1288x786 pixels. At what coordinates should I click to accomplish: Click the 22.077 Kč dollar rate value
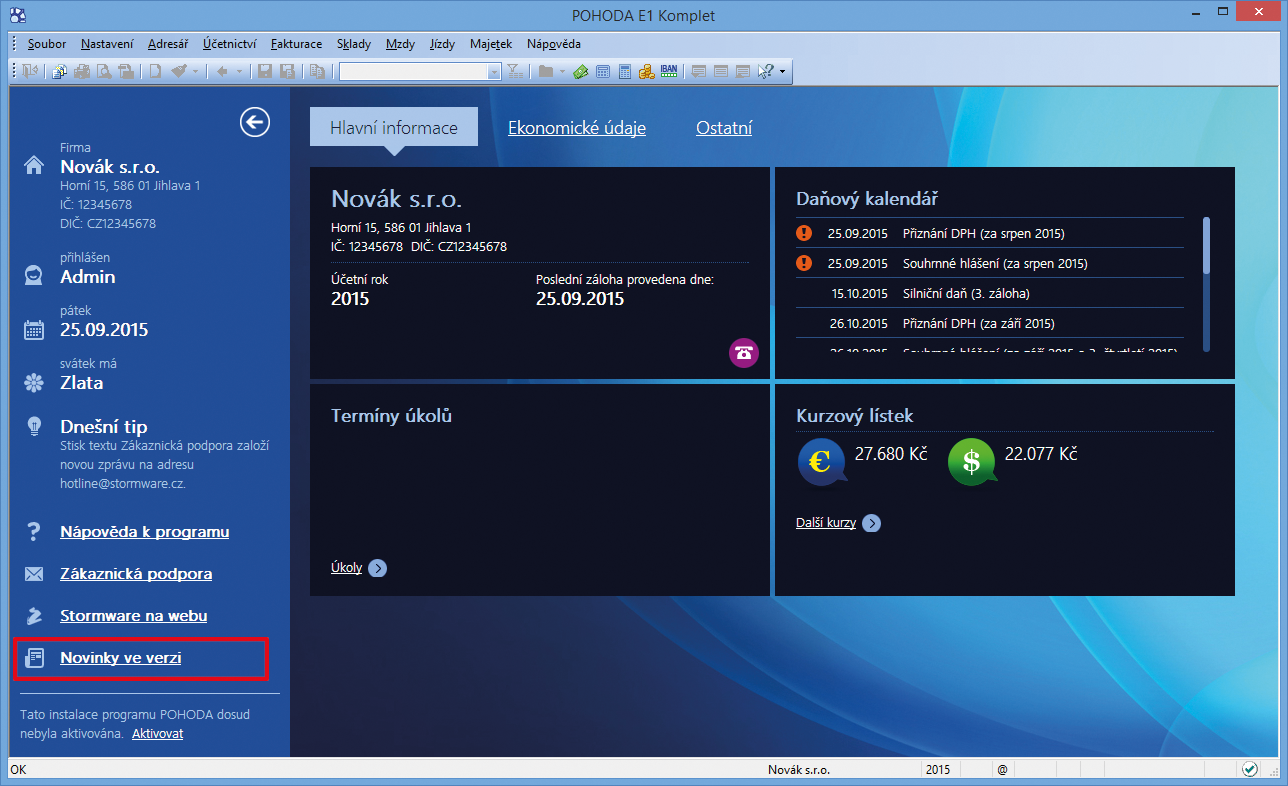tap(1041, 454)
